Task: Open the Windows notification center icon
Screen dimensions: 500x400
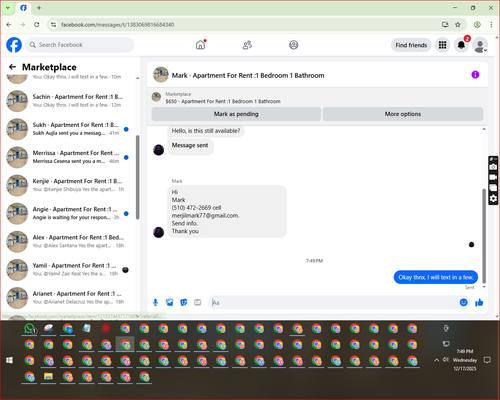Action: coord(487,360)
